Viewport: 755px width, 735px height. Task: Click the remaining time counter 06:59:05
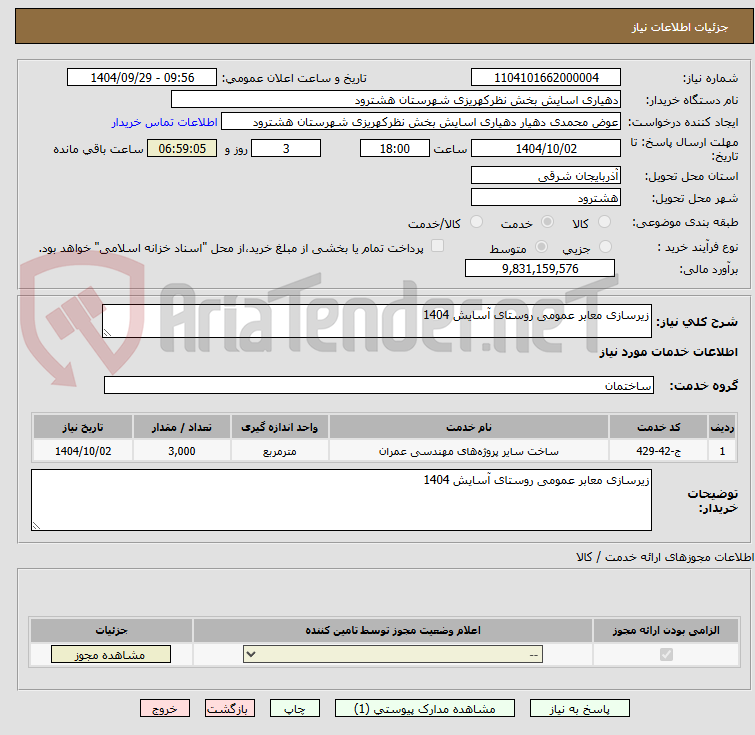coord(182,148)
